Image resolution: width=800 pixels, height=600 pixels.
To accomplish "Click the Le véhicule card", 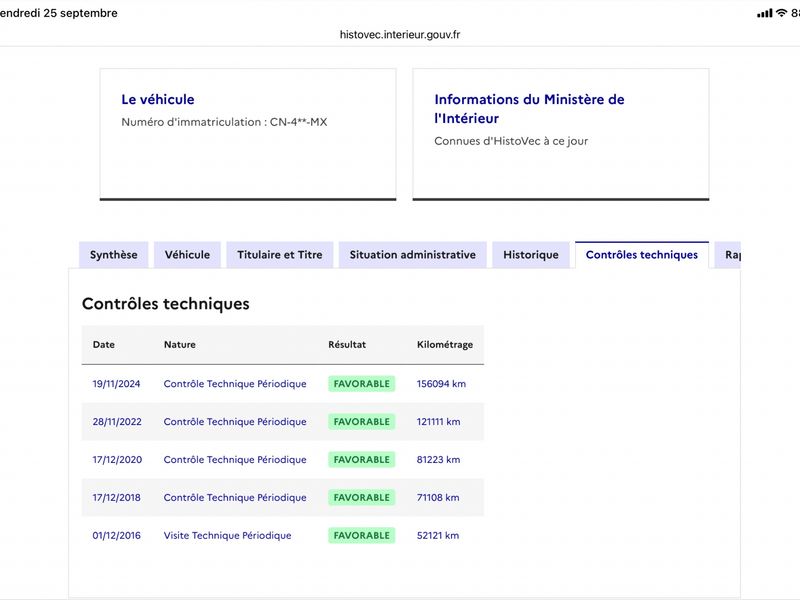I will 248,135.
